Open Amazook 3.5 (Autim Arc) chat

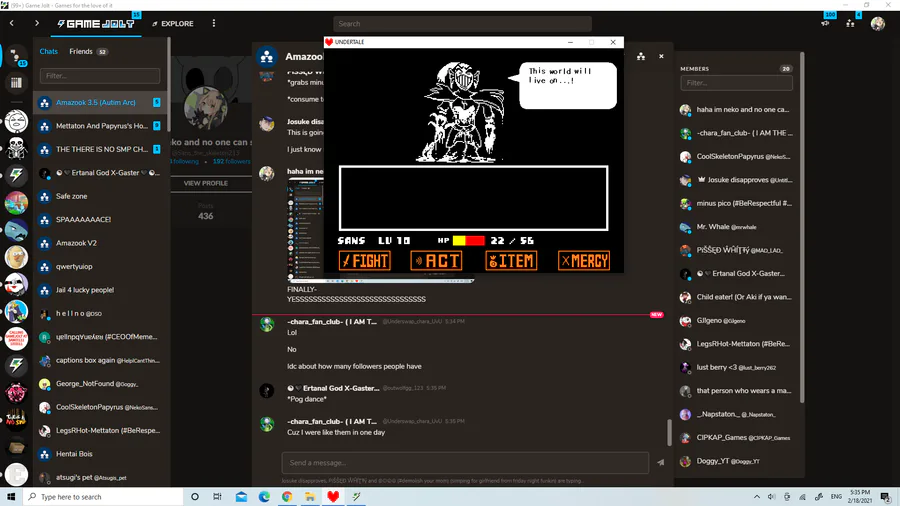pos(100,103)
